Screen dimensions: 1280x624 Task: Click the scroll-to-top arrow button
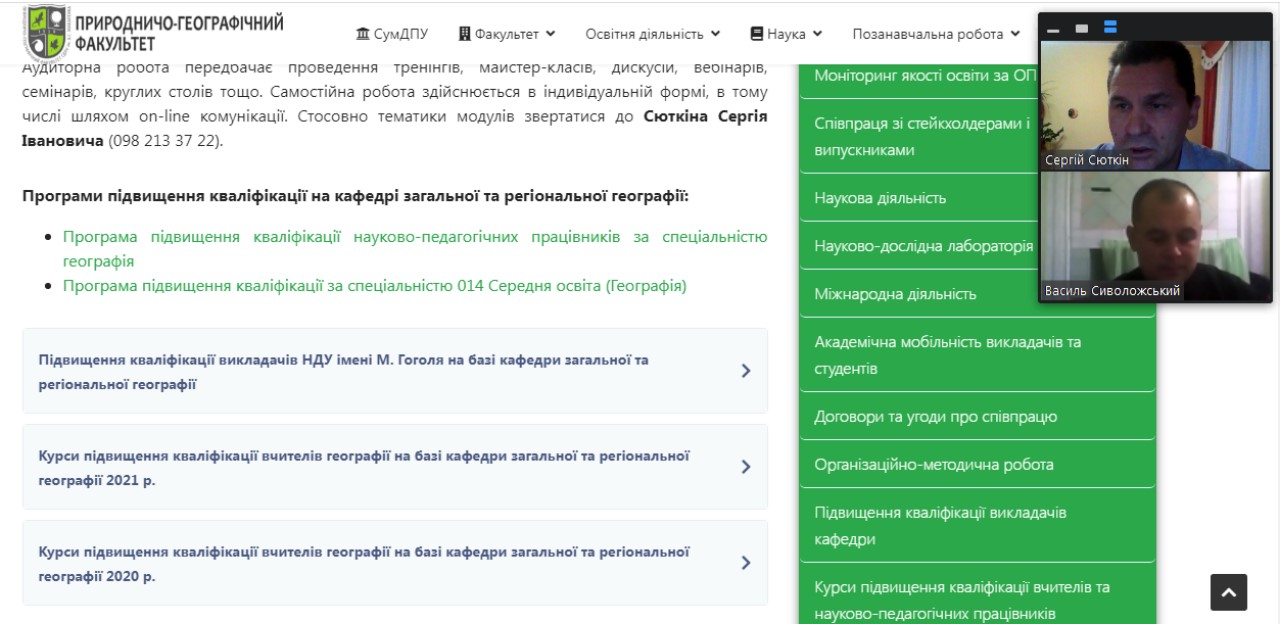[x=1228, y=592]
